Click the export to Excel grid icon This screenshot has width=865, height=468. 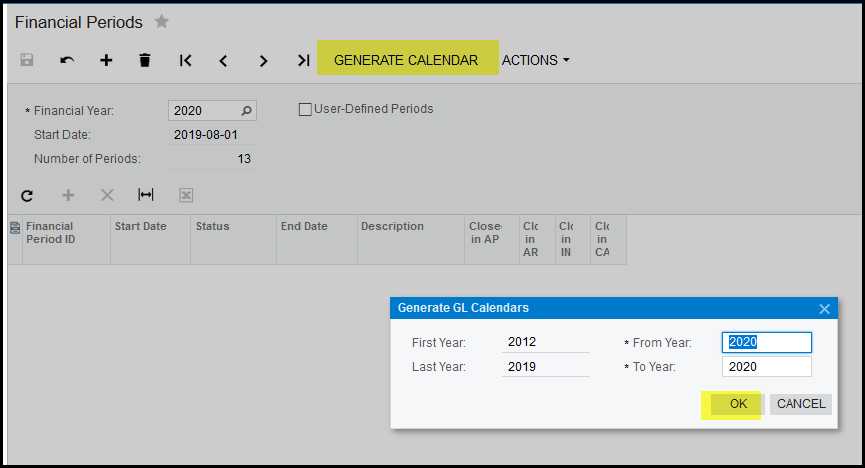point(185,195)
